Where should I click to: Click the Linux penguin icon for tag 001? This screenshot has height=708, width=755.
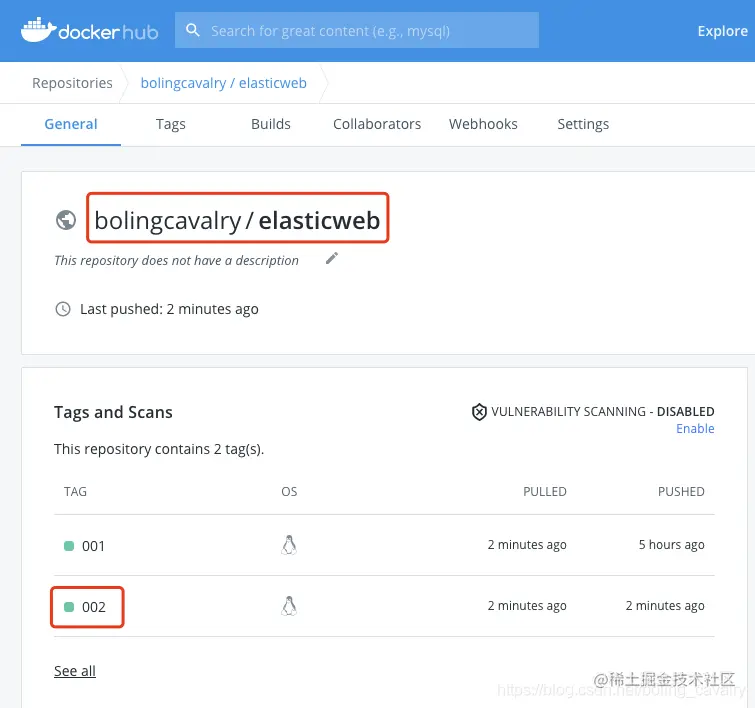pyautogui.click(x=289, y=545)
